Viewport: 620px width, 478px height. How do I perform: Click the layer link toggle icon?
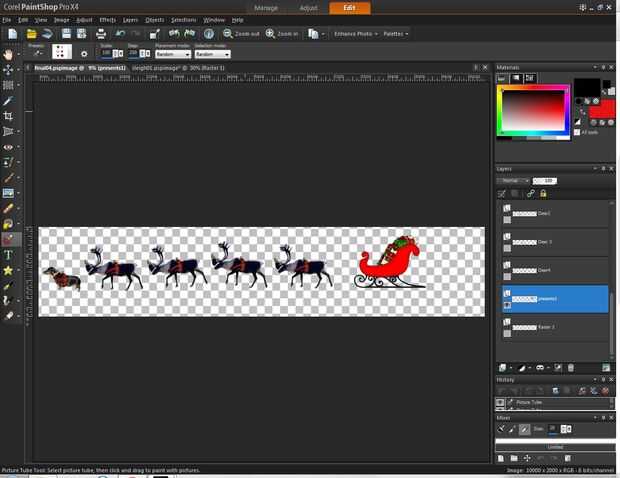click(531, 193)
